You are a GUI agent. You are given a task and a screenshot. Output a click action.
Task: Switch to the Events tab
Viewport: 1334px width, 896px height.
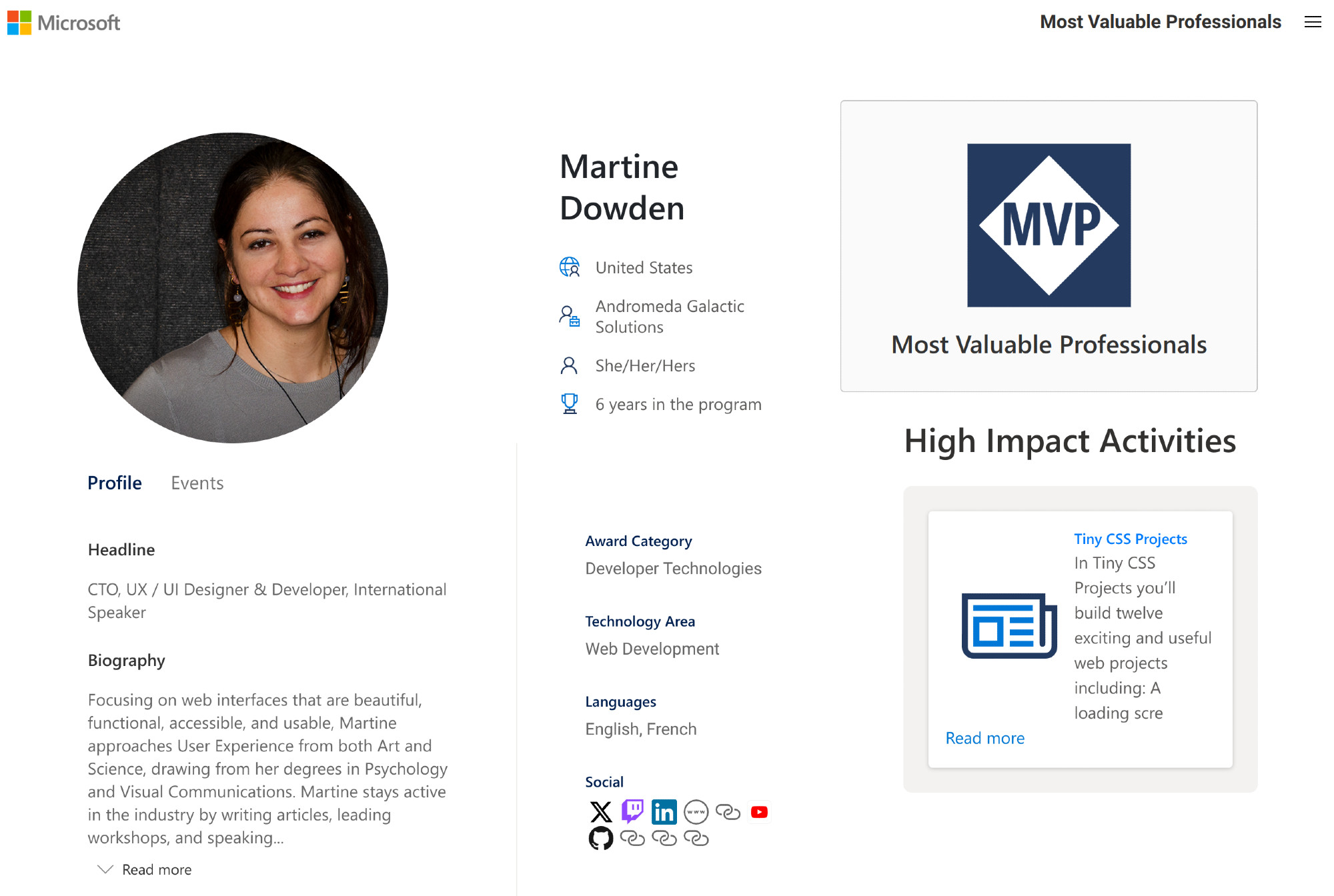point(197,482)
